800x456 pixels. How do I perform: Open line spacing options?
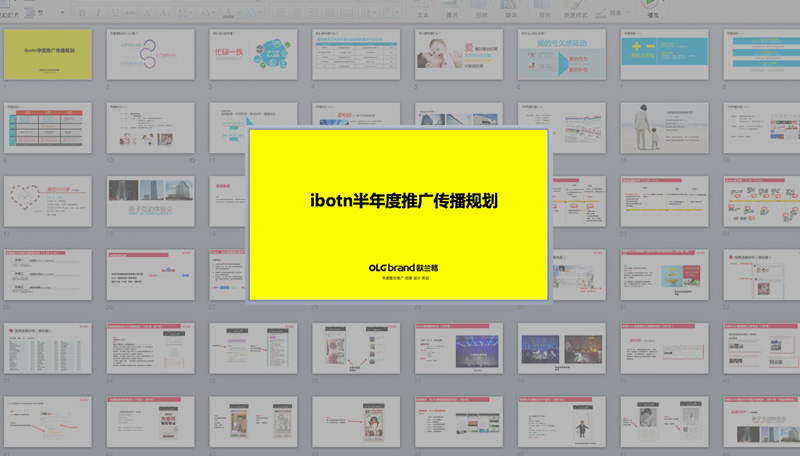[367, 13]
